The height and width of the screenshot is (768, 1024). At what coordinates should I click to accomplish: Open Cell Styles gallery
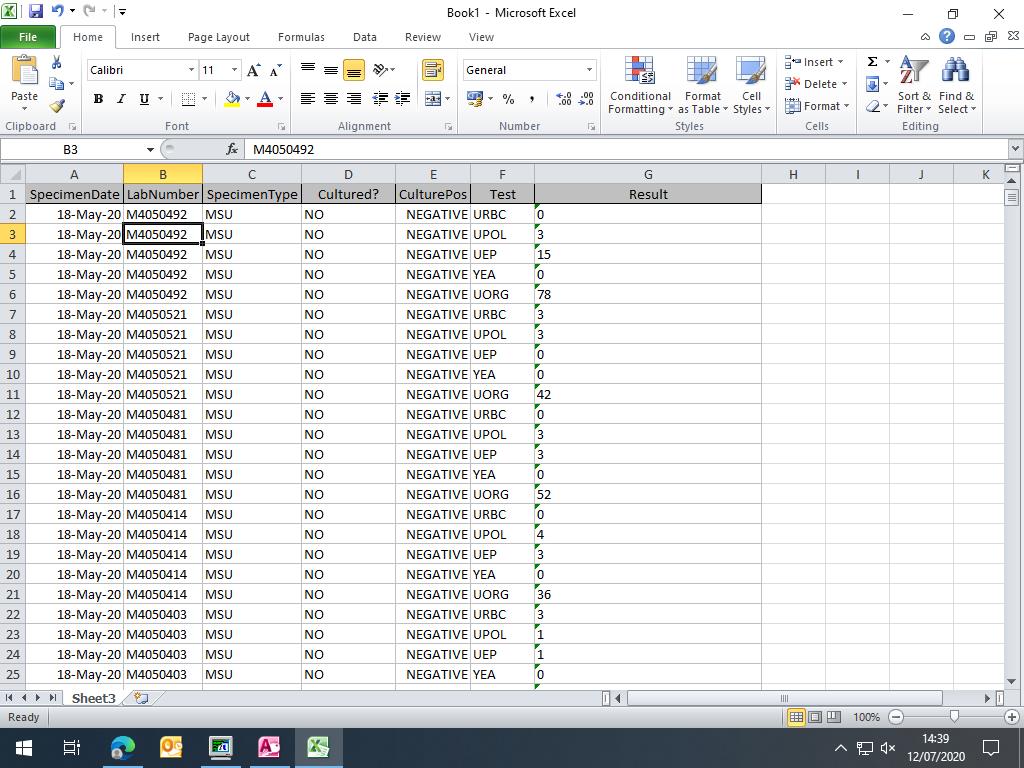coord(751,85)
